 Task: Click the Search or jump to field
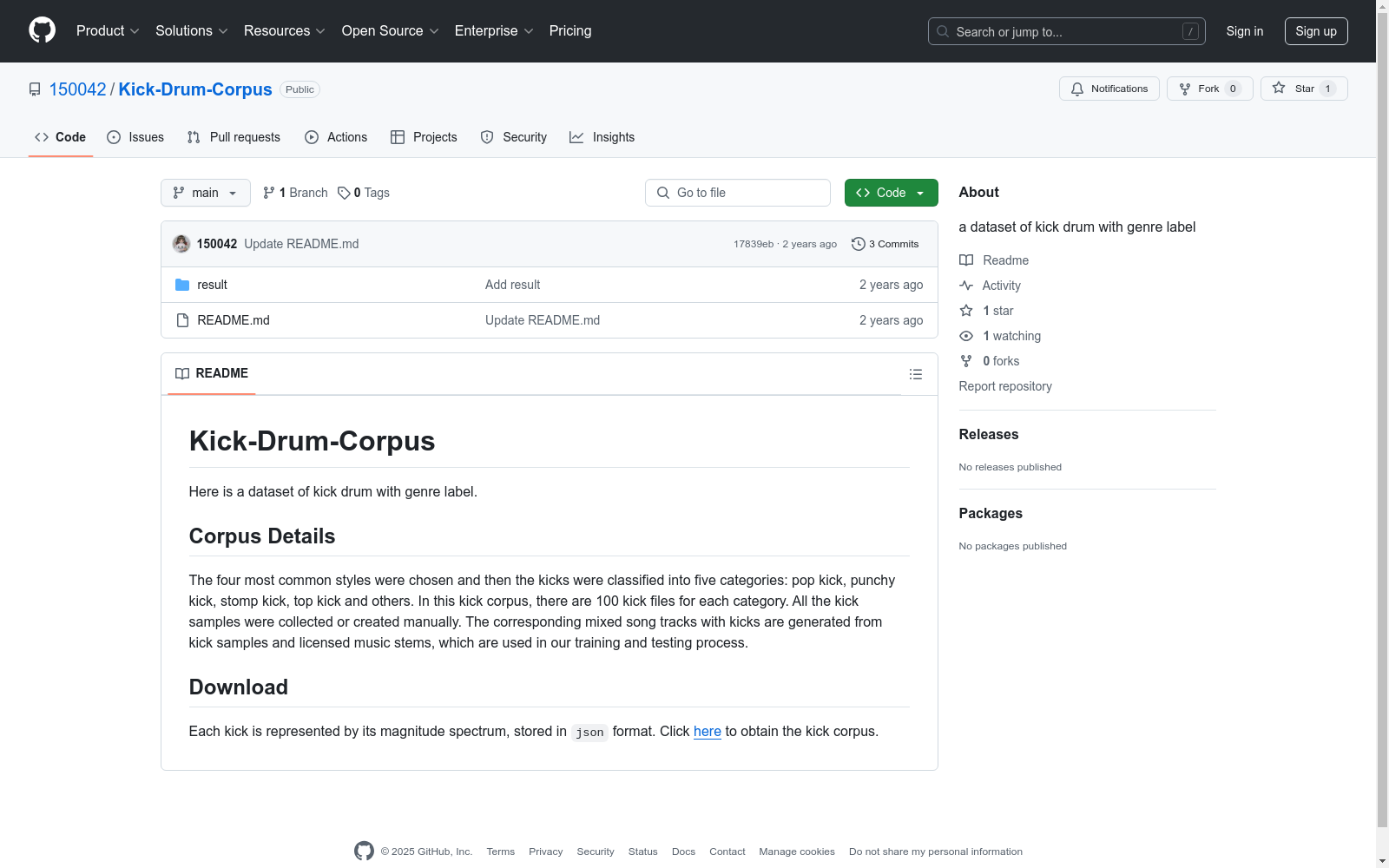pos(1067,31)
